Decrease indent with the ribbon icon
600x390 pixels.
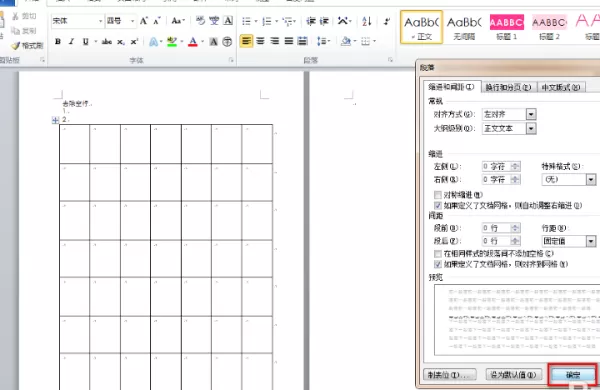click(x=311, y=21)
